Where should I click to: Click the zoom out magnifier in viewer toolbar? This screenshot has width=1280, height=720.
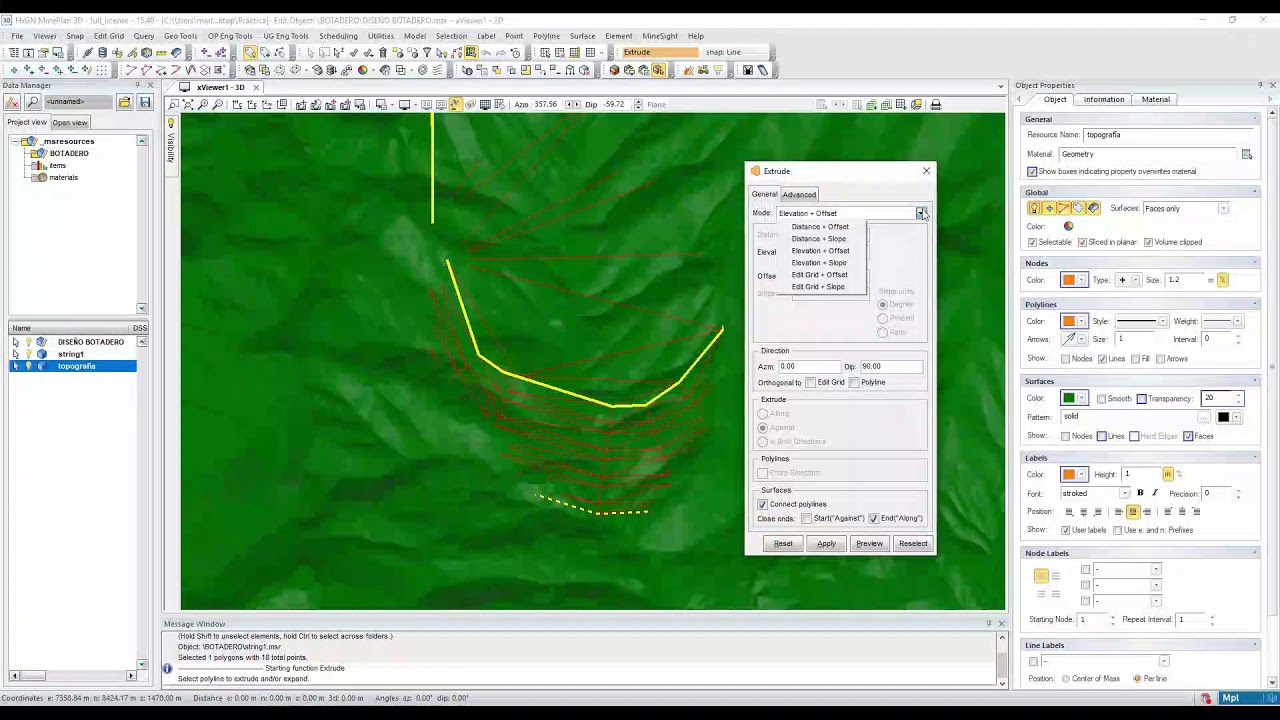point(217,104)
